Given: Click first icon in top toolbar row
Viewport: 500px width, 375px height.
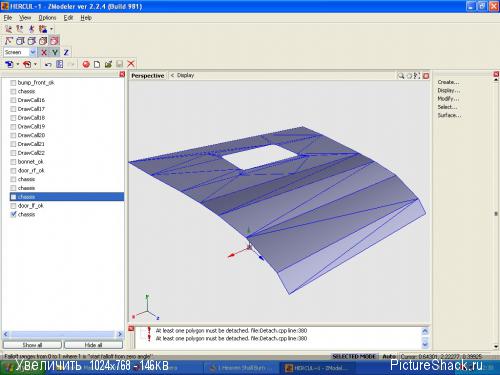Looking at the screenshot, I should click(x=8, y=29).
